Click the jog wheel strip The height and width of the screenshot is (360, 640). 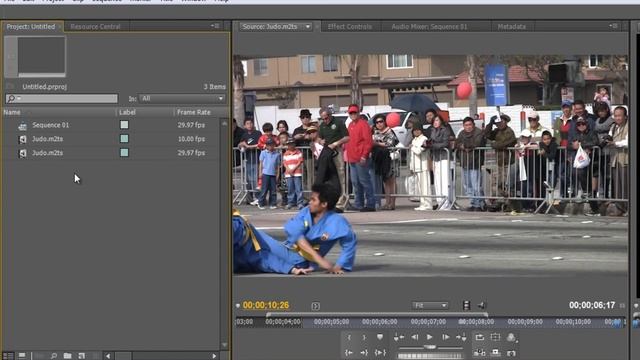click(x=430, y=356)
